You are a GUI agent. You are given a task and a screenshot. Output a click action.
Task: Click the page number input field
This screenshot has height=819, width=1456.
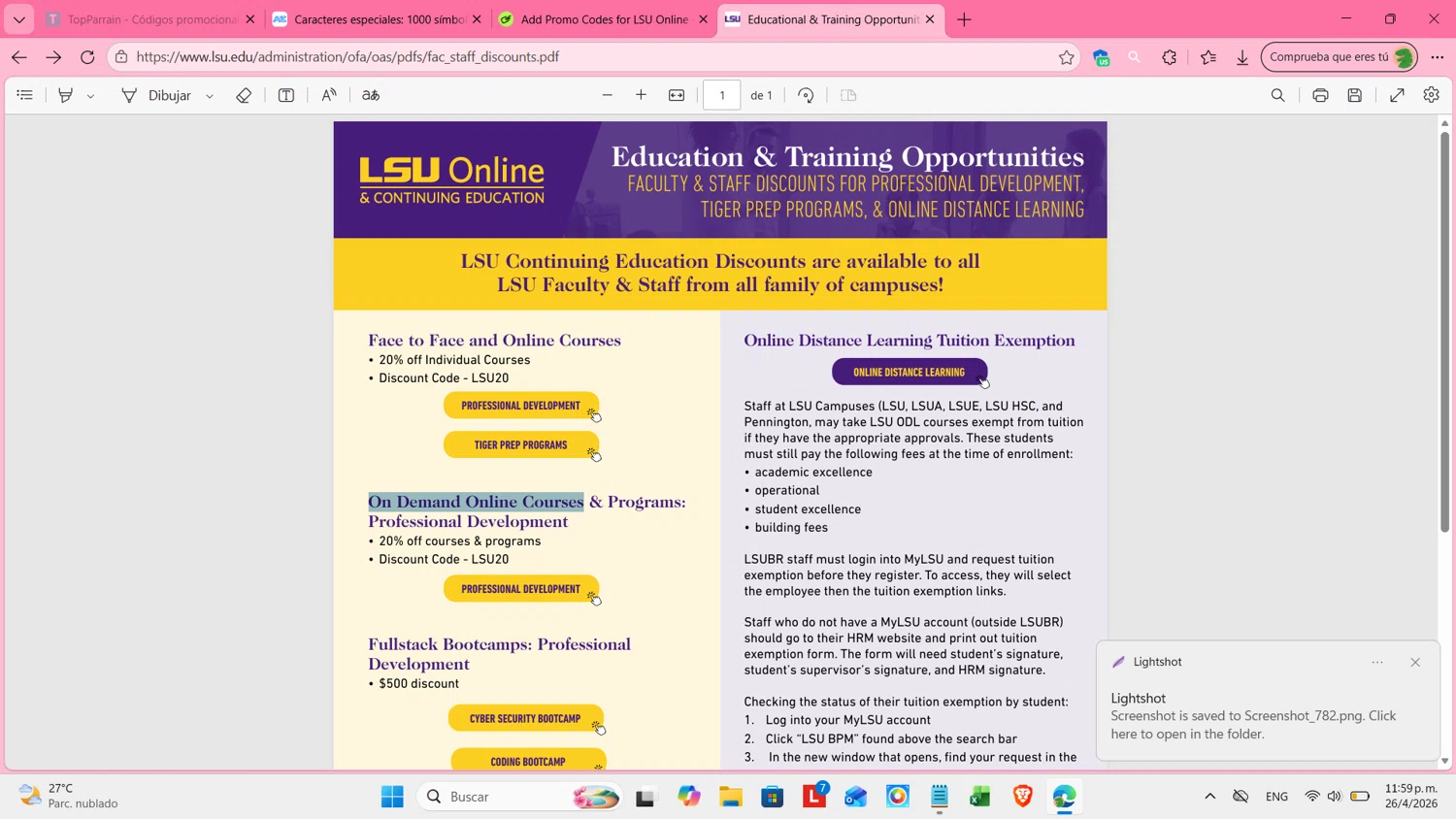pyautogui.click(x=722, y=95)
